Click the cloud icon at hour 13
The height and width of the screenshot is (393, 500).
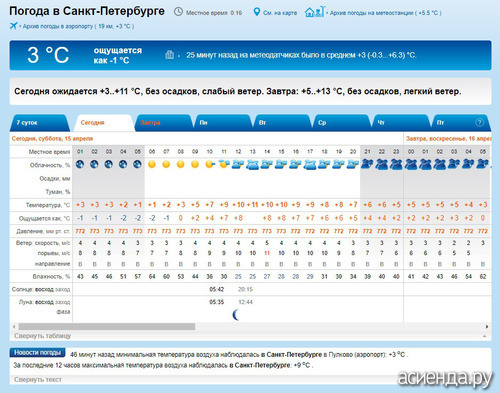pyautogui.click(x=253, y=165)
